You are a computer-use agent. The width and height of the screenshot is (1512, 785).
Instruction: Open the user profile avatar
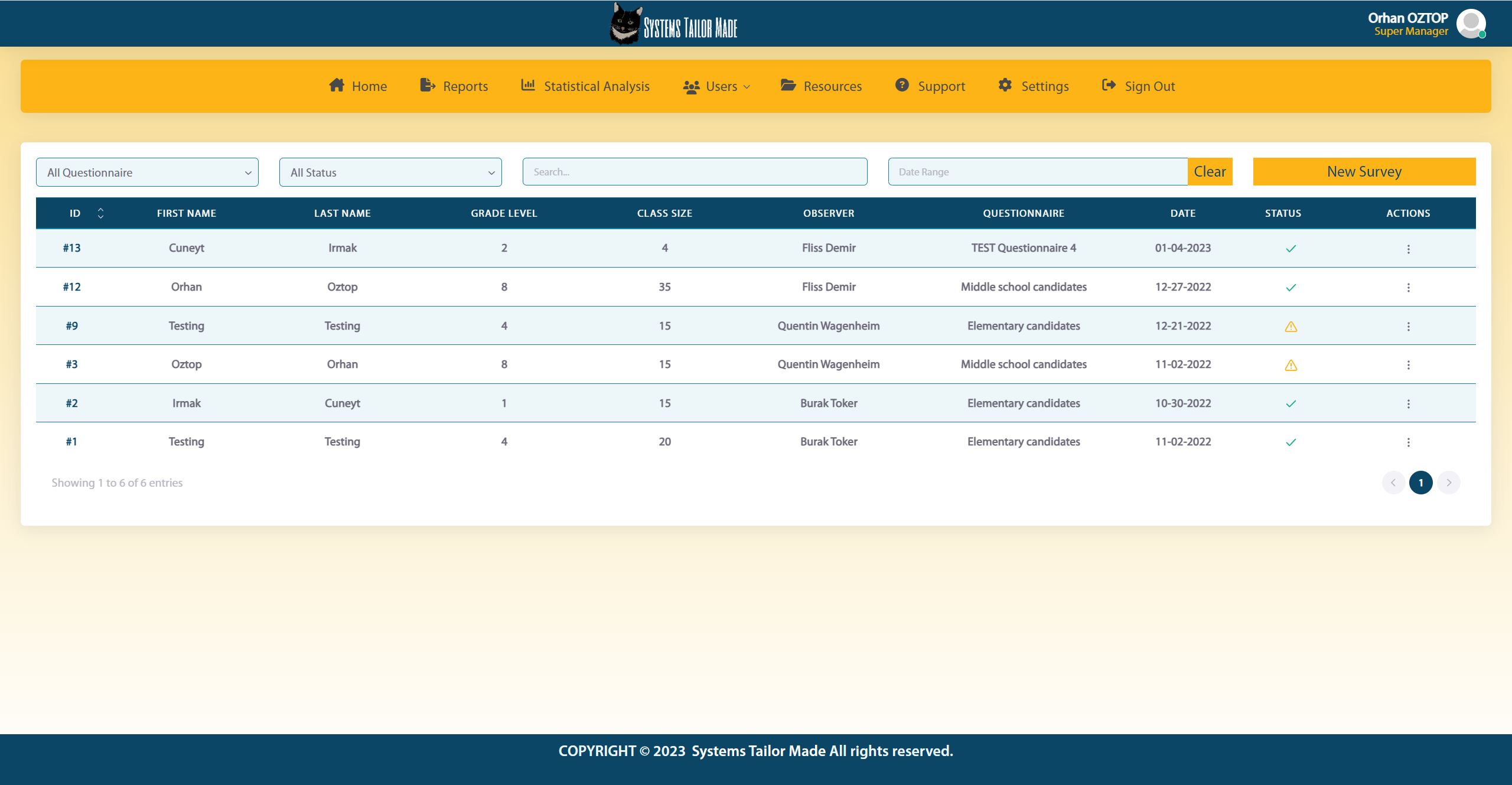point(1471,24)
